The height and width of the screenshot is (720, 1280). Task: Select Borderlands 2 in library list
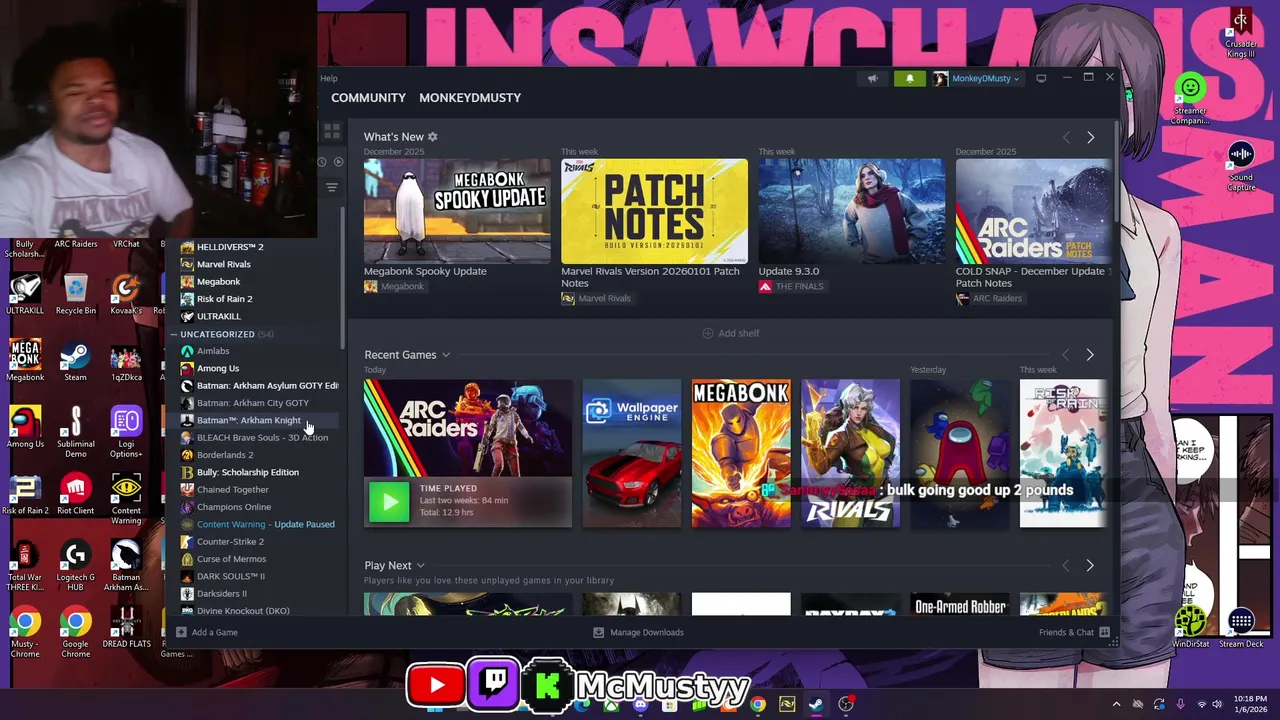click(225, 455)
